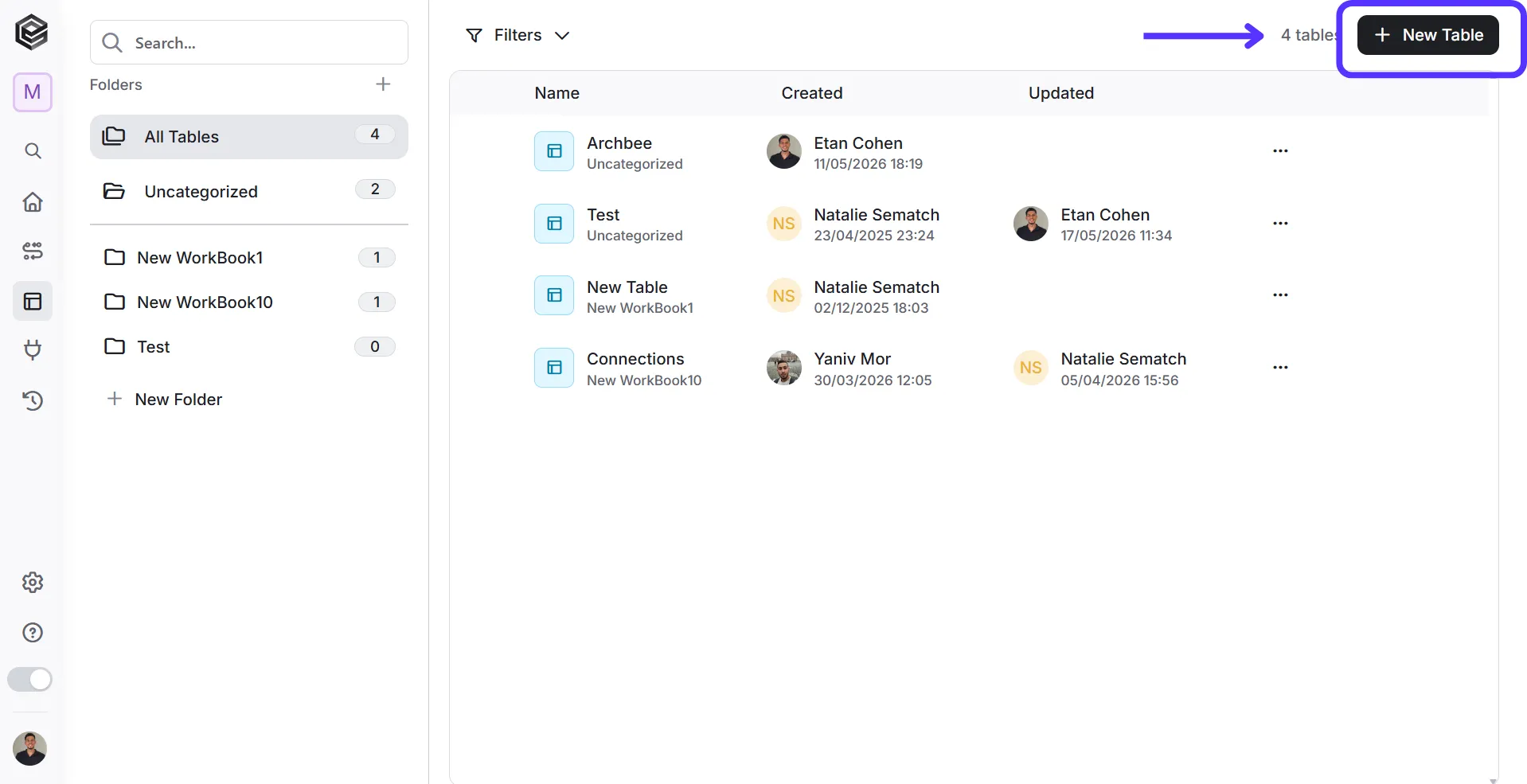Open the history clock icon
The width and height of the screenshot is (1527, 784).
point(33,400)
